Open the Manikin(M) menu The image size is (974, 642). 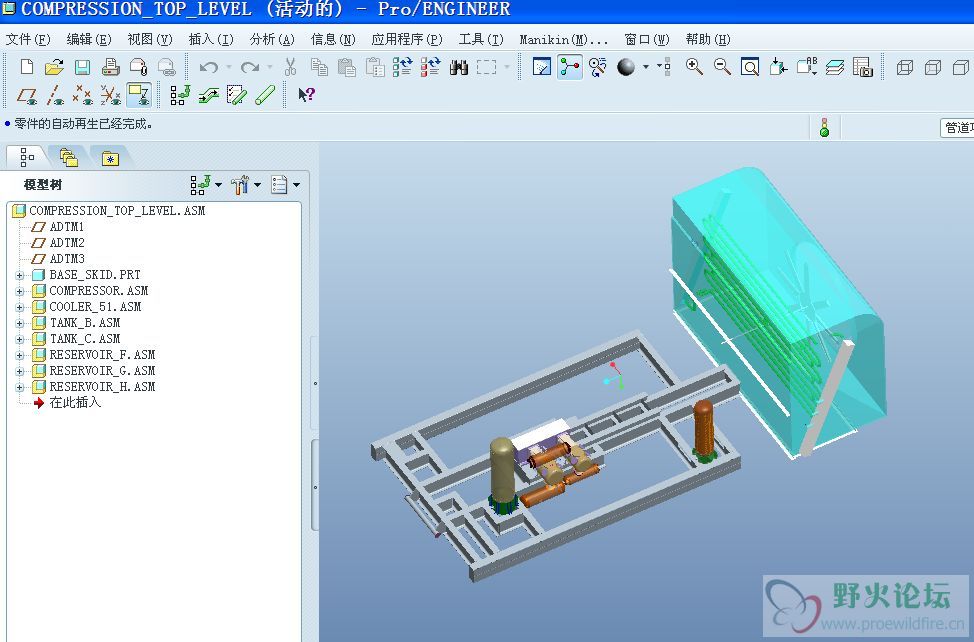pyautogui.click(x=564, y=40)
